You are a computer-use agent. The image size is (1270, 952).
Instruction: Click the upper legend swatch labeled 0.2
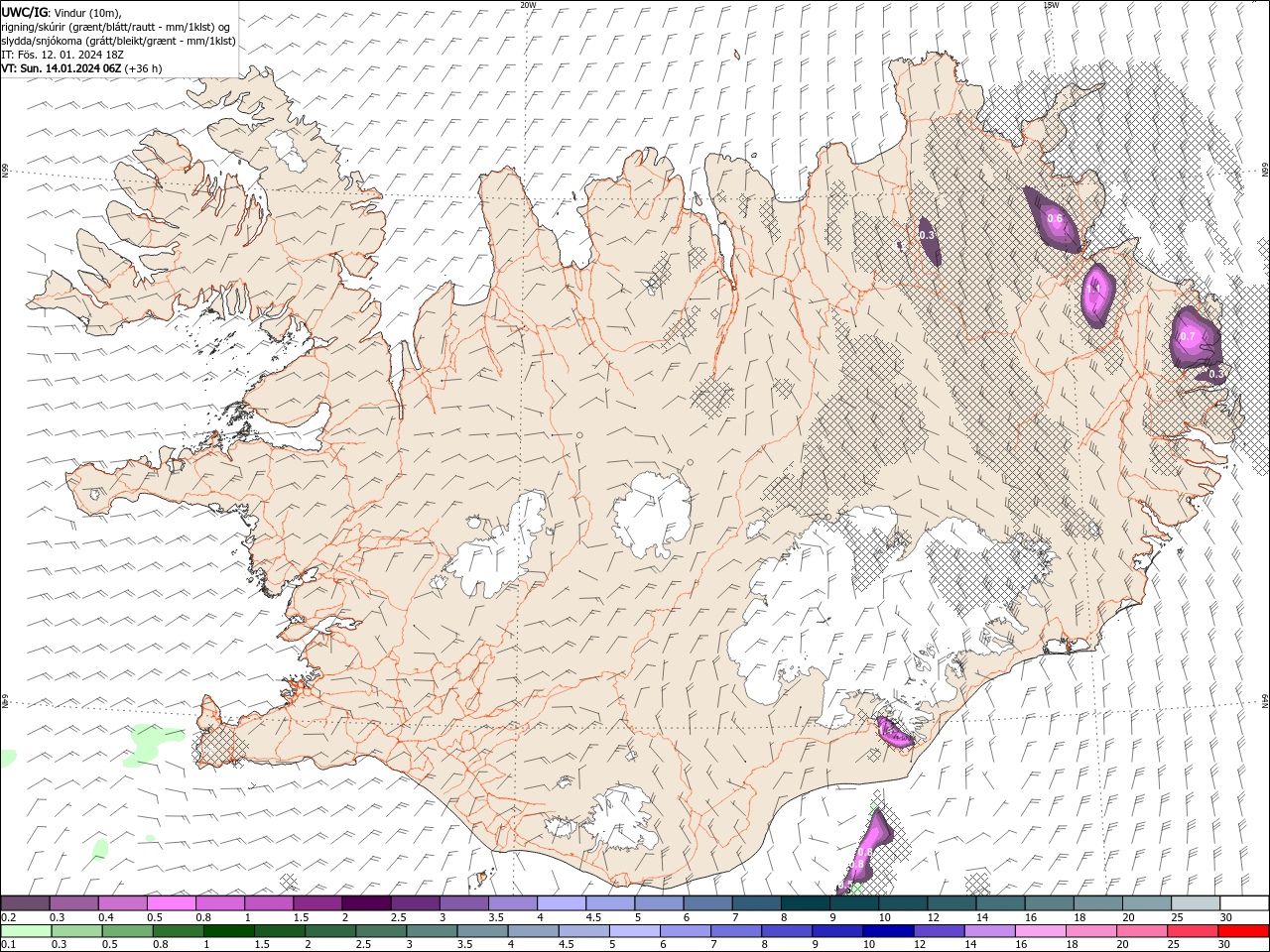(25, 903)
